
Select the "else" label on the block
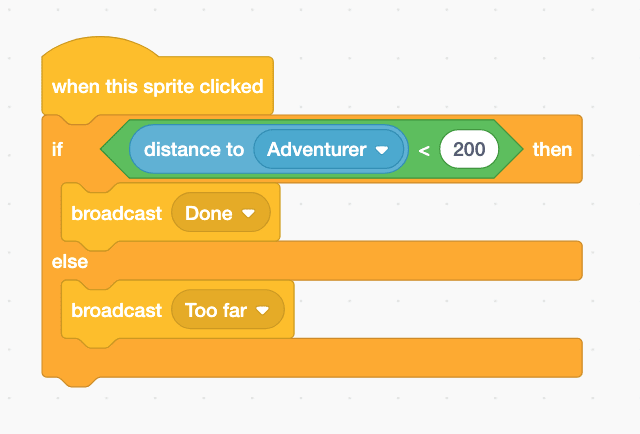[x=70, y=262]
